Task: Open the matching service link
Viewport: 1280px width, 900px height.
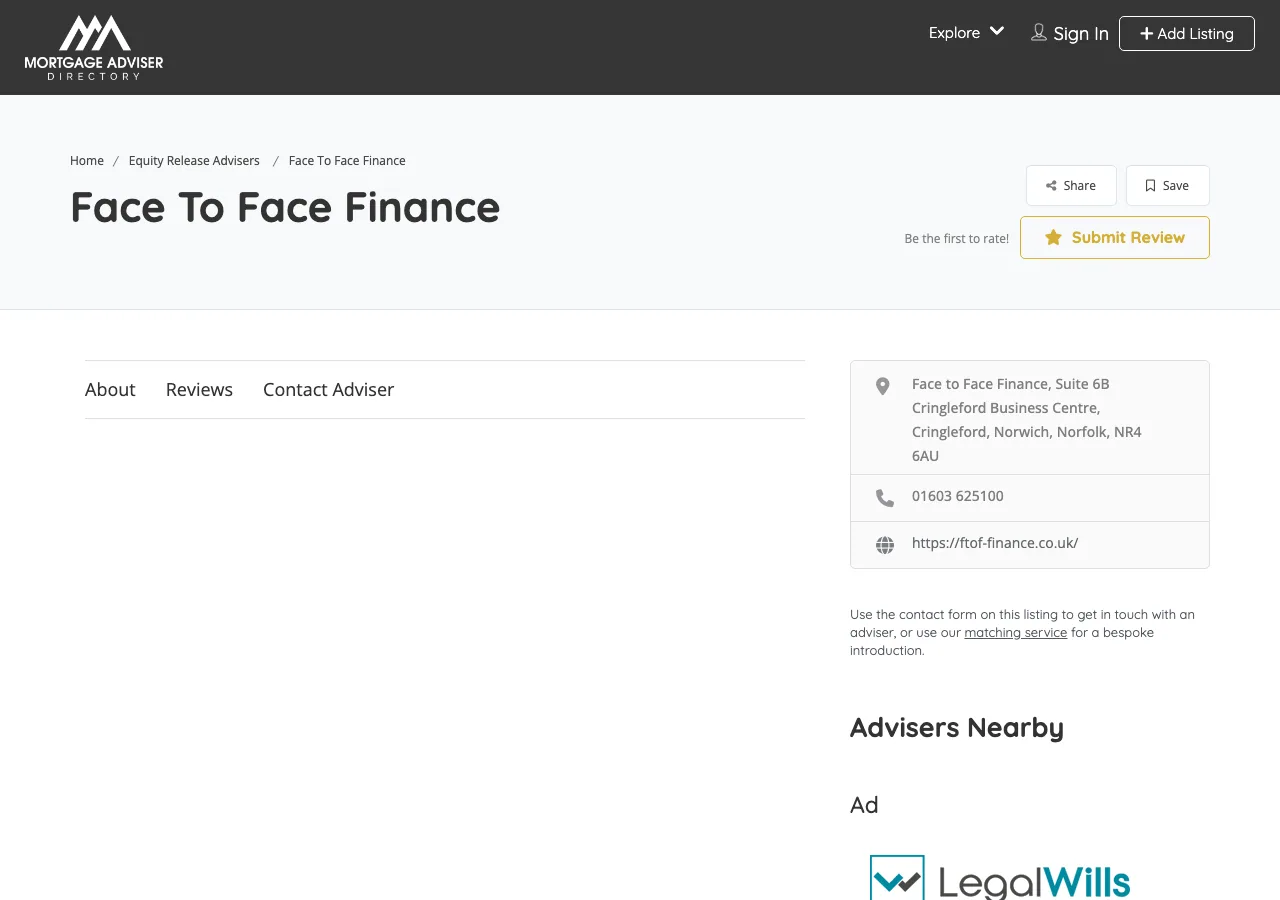Action: 1015,632
